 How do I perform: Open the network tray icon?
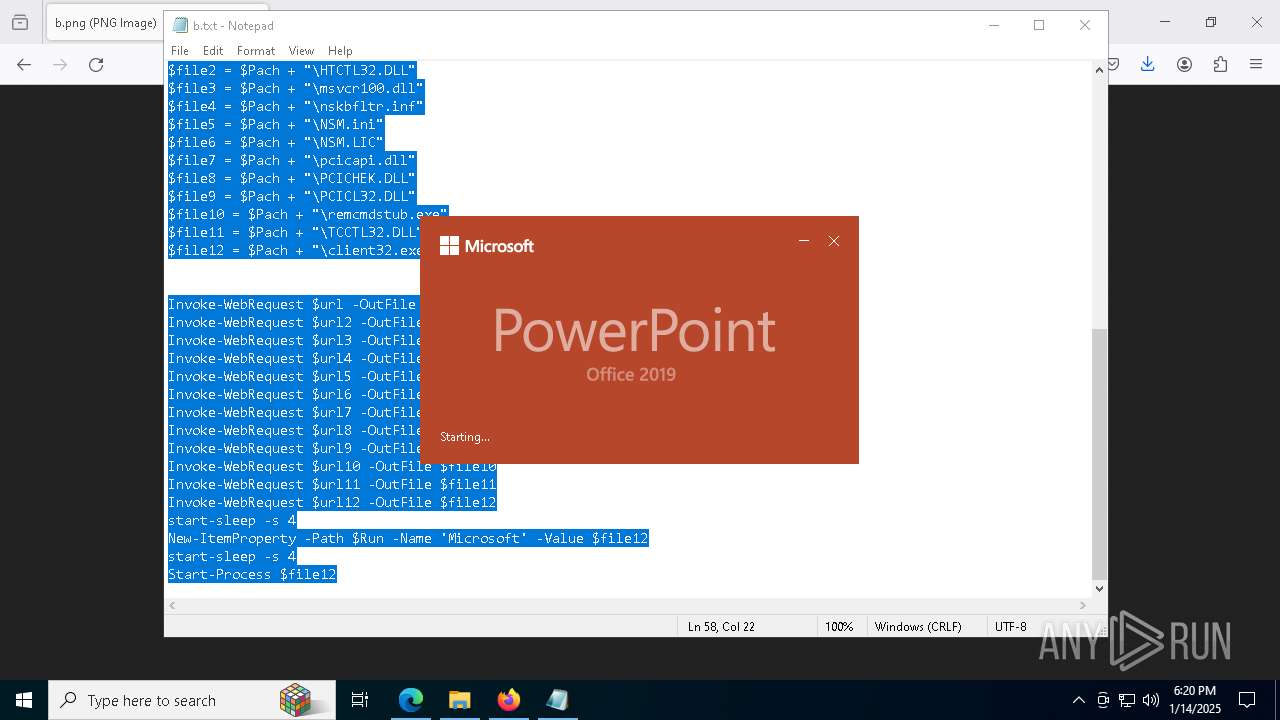point(1127,700)
